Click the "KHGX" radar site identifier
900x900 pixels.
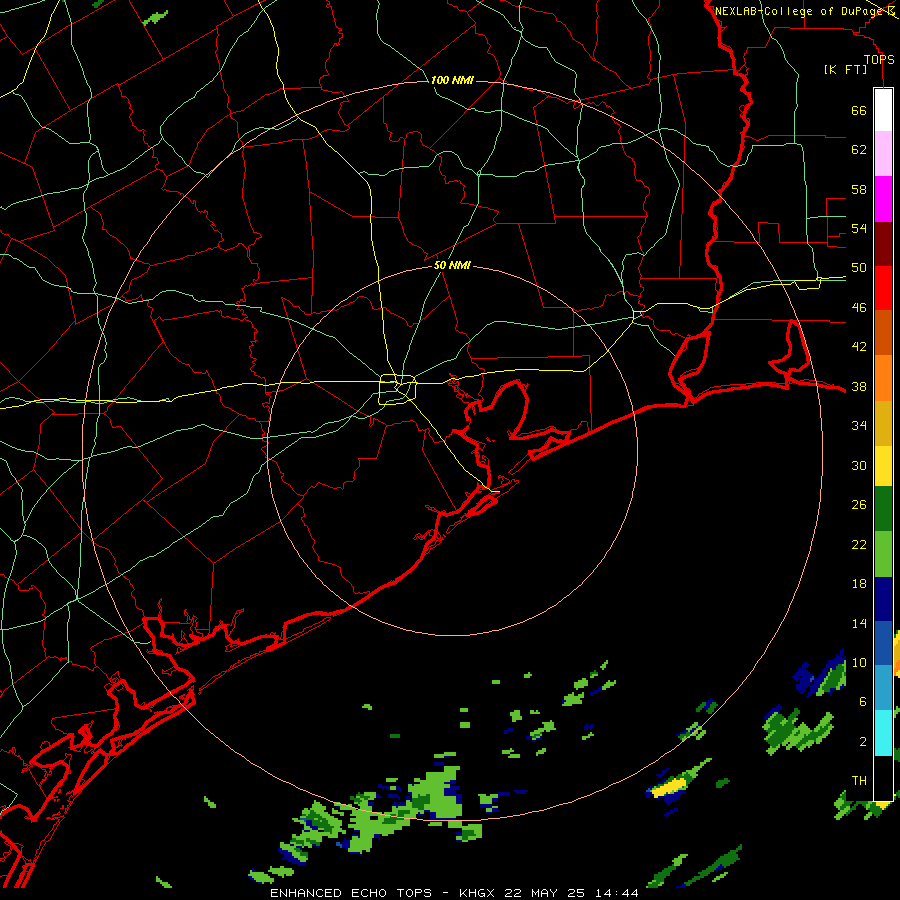(x=478, y=893)
